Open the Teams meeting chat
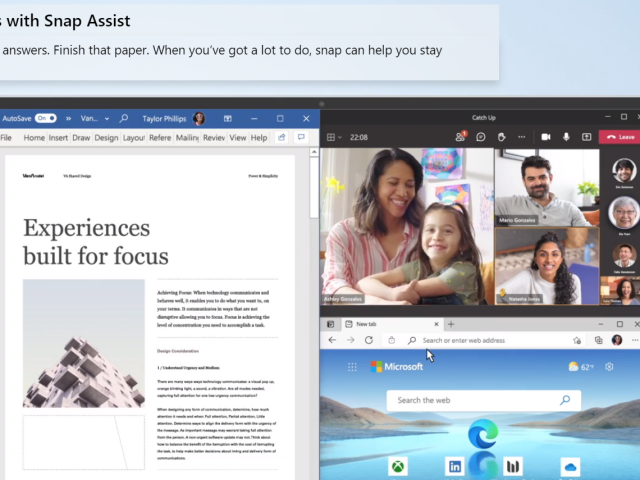Viewport: 640px width, 480px height. 481,137
